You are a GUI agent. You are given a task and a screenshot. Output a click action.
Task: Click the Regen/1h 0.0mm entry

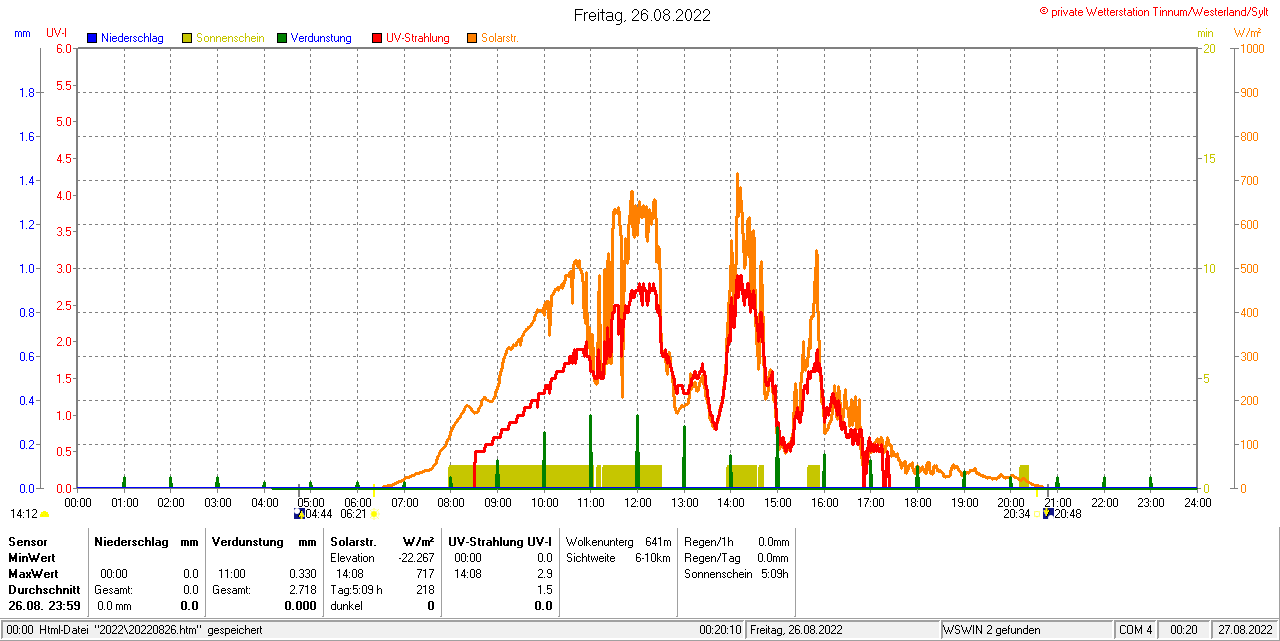click(737, 541)
